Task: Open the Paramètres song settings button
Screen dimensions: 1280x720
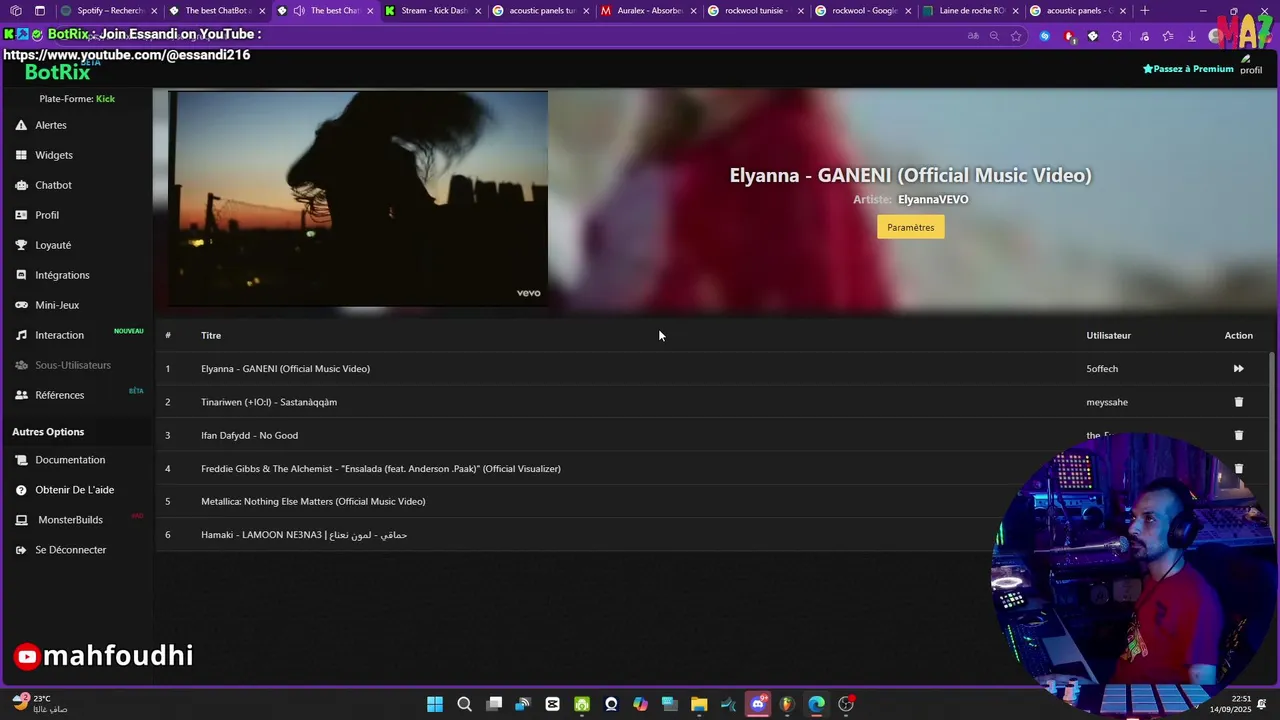Action: [x=910, y=227]
